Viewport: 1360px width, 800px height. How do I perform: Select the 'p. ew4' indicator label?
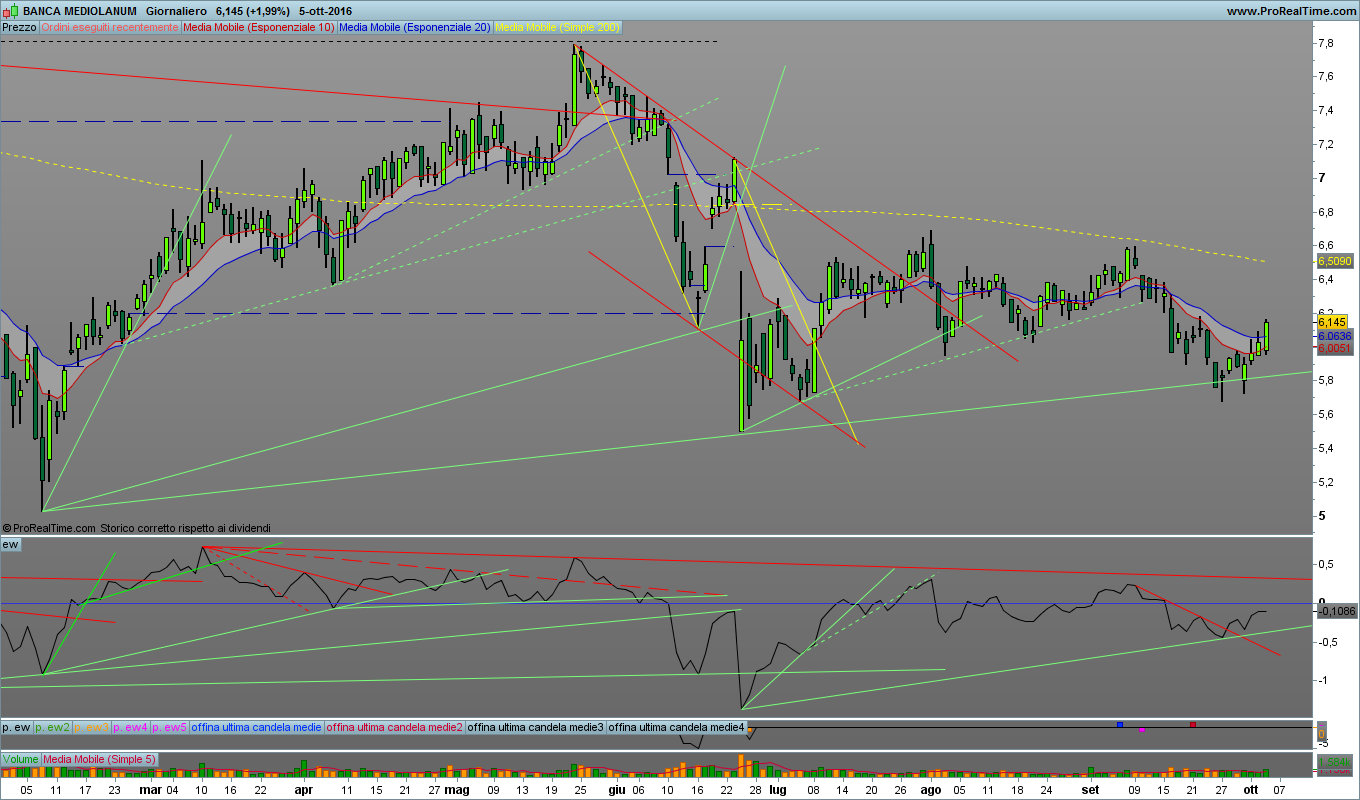coord(131,727)
